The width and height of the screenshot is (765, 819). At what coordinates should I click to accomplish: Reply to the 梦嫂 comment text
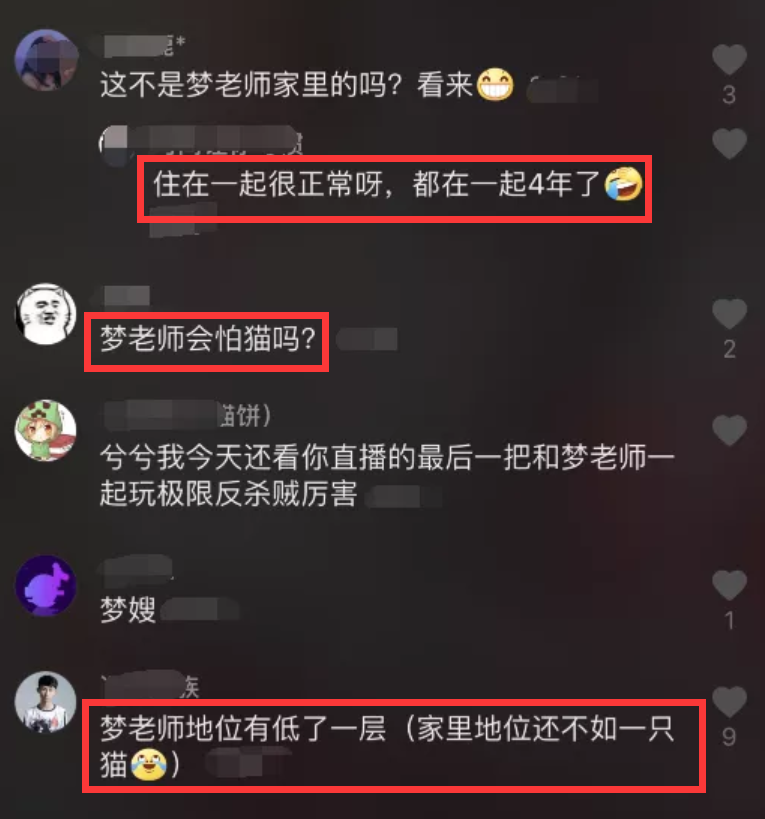point(128,610)
